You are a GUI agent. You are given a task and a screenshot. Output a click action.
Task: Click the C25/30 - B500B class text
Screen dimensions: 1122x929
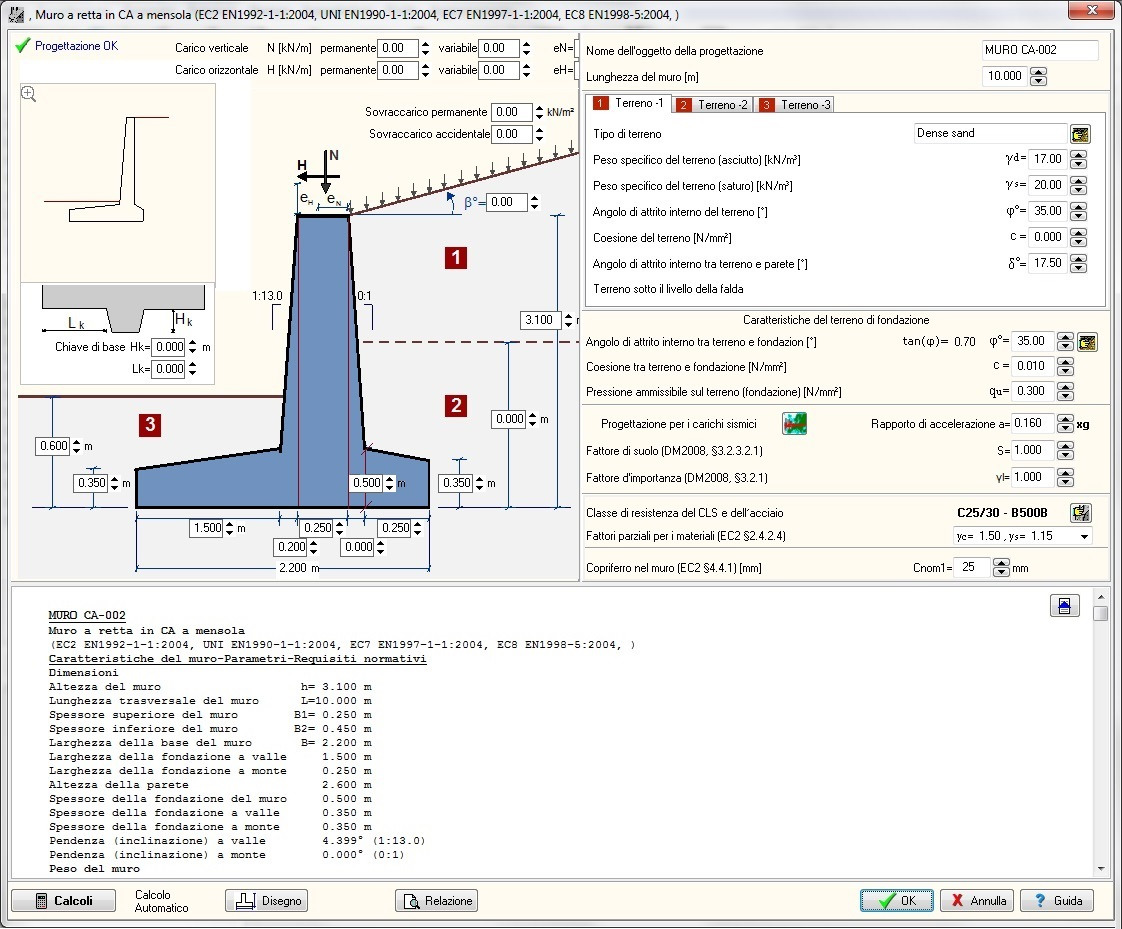[1002, 512]
